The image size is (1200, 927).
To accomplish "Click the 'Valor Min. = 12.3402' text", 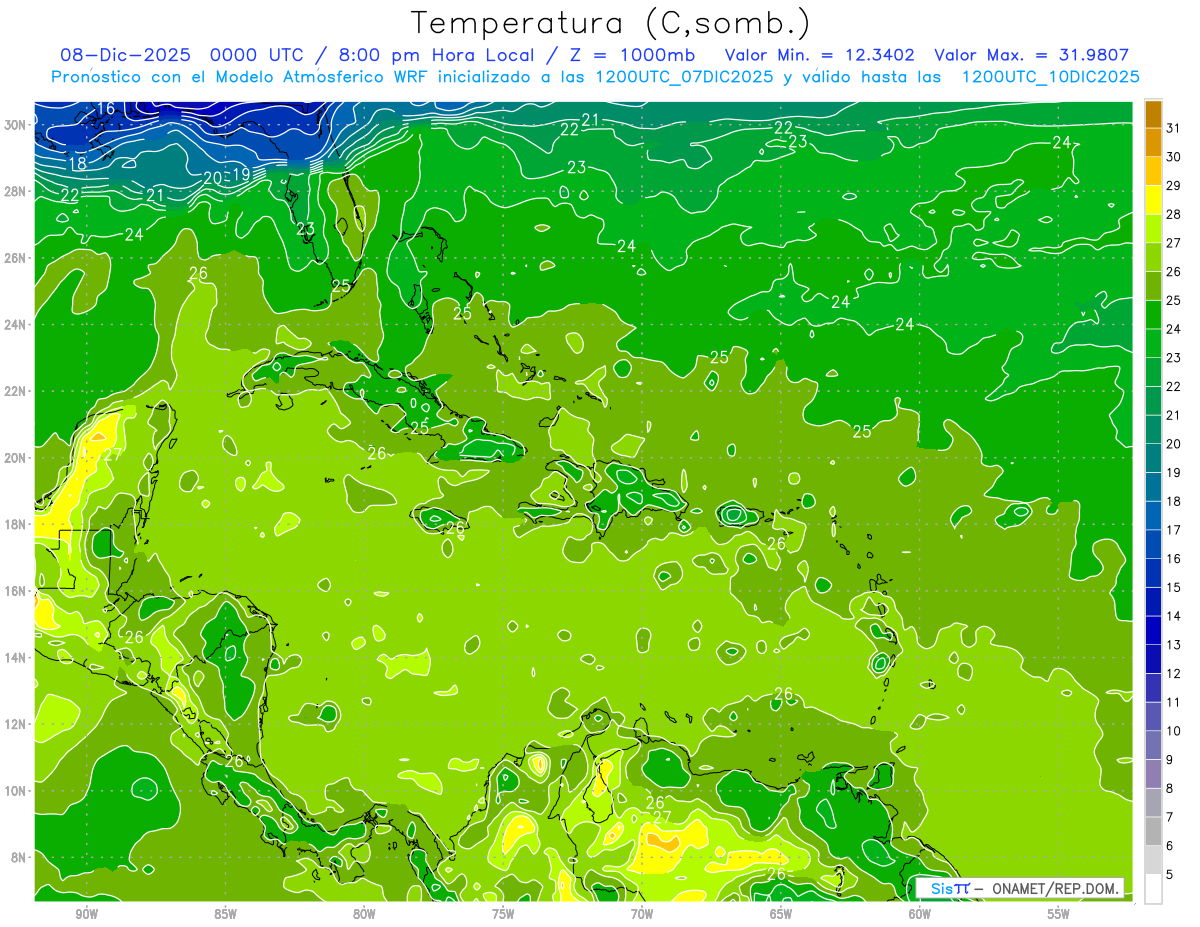I will [x=821, y=55].
